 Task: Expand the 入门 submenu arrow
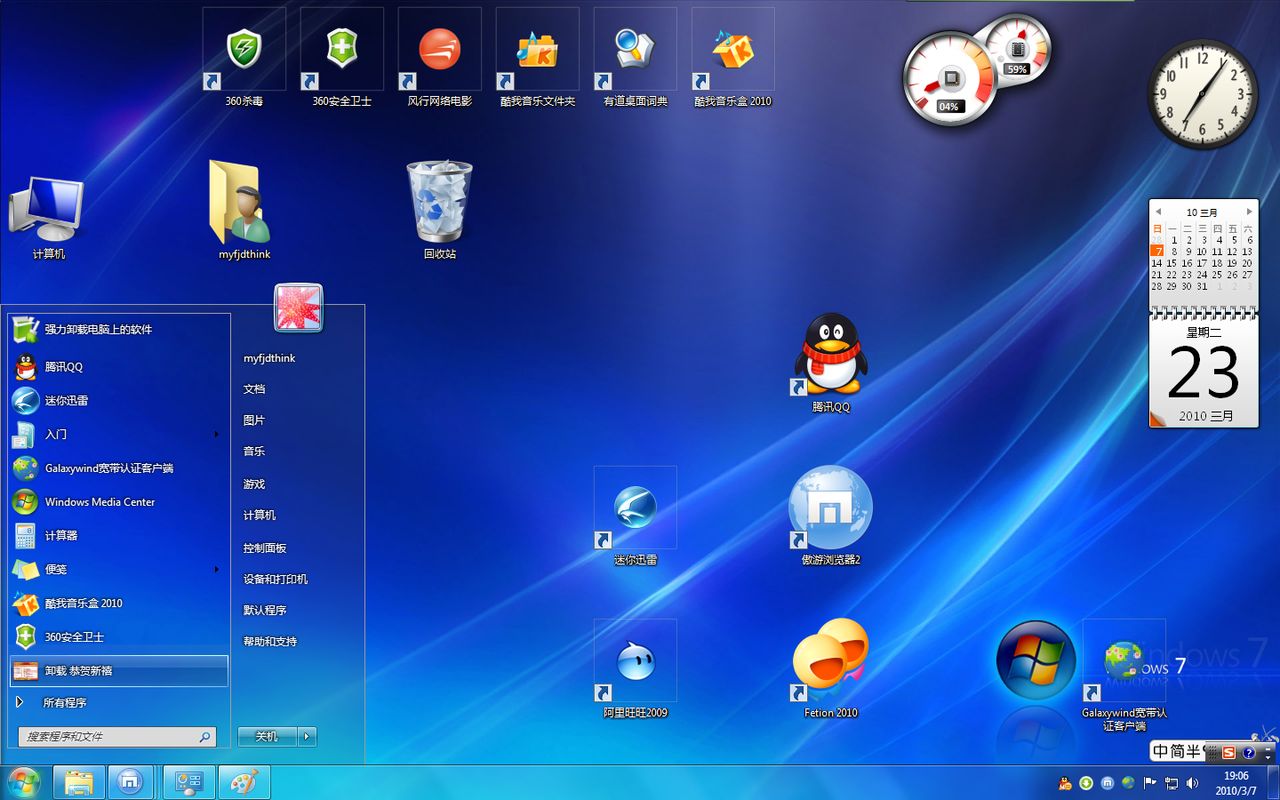tap(216, 434)
